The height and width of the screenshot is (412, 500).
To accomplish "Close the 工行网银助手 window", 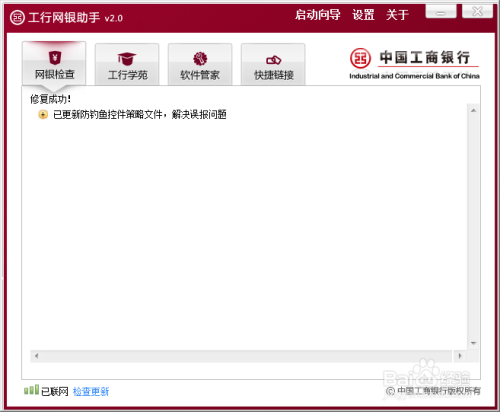I will pyautogui.click(x=477, y=12).
